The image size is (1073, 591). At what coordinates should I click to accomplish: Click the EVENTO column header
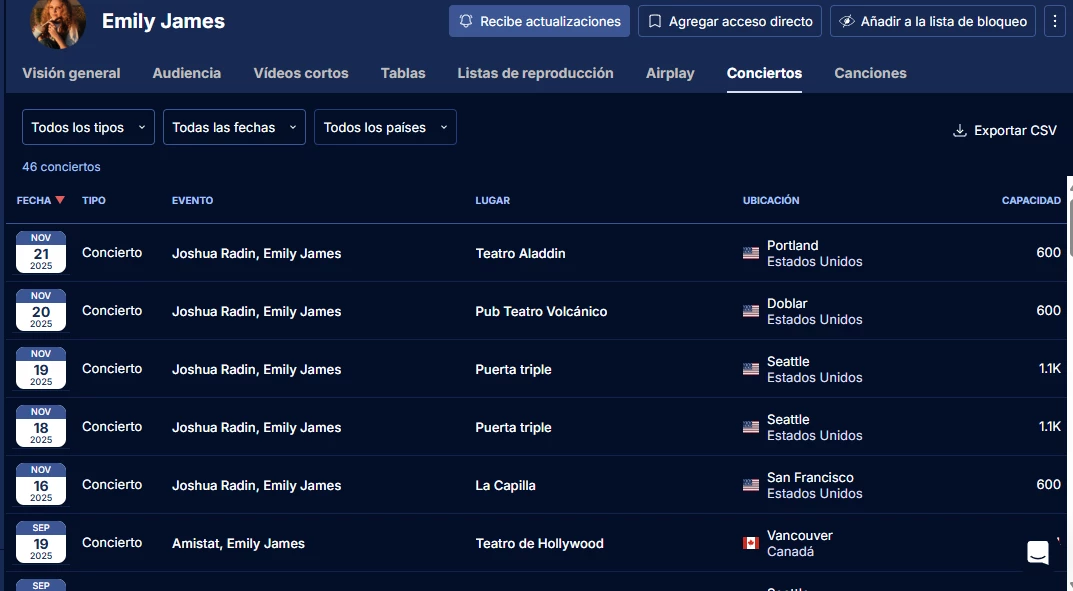coord(192,200)
